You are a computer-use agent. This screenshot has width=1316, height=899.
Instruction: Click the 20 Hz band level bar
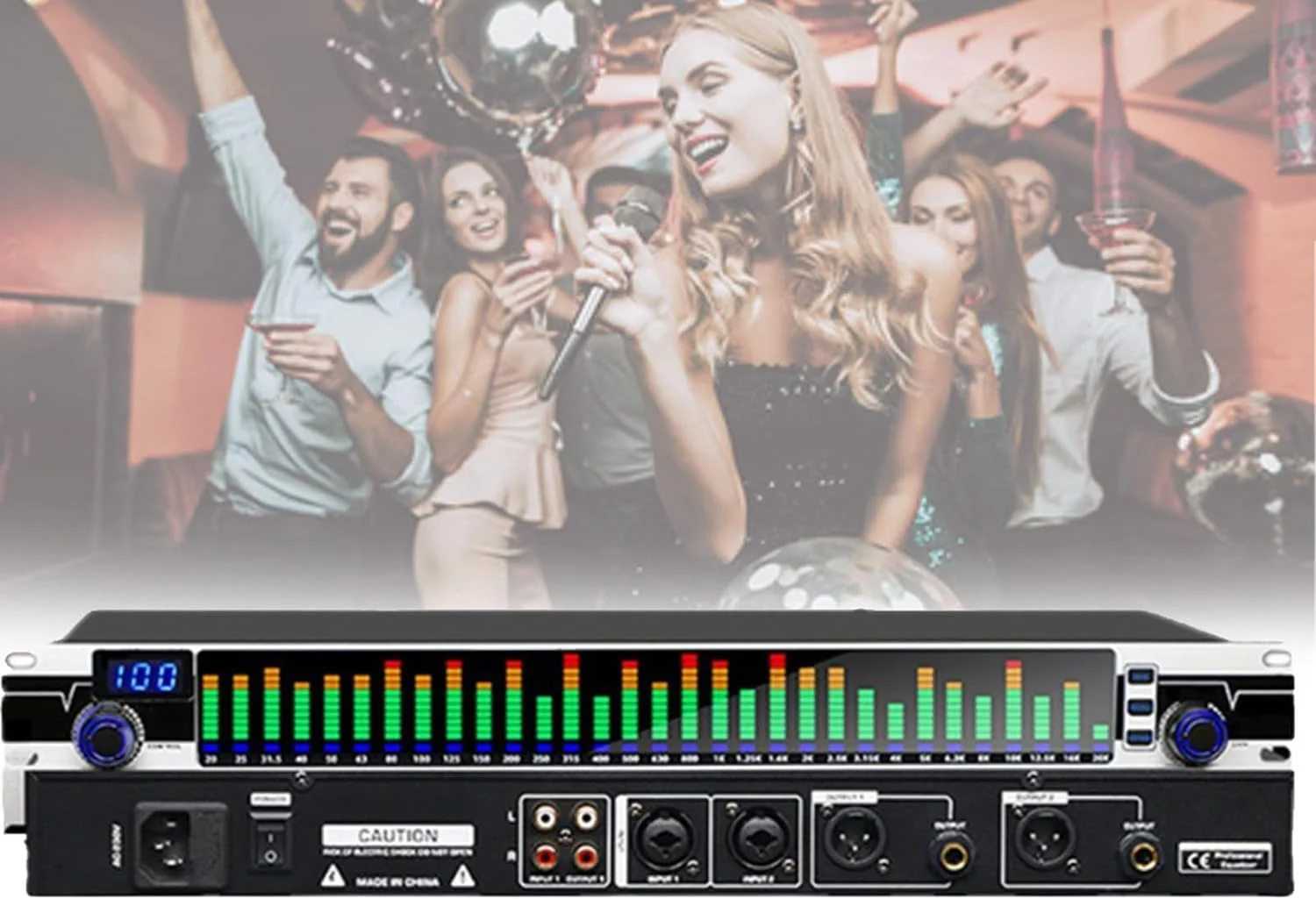pos(211,712)
